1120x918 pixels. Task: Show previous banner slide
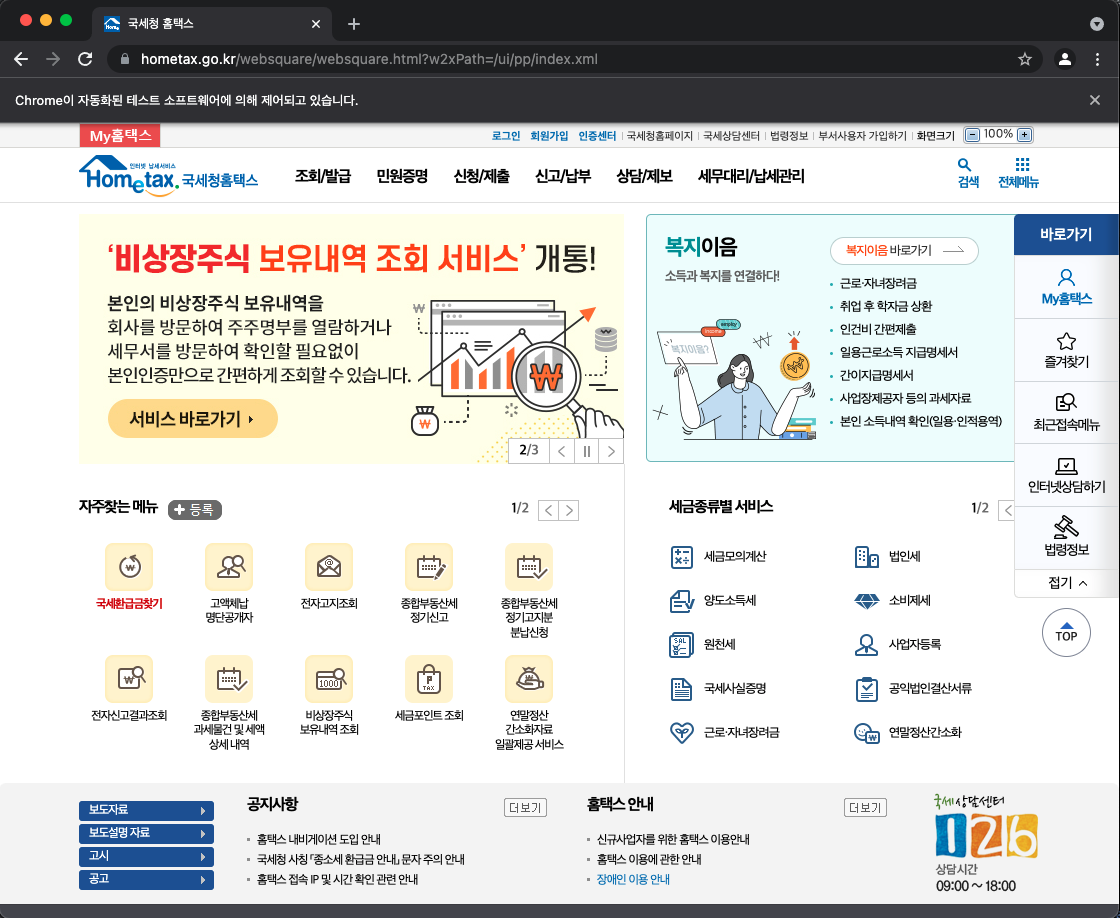[x=562, y=451]
